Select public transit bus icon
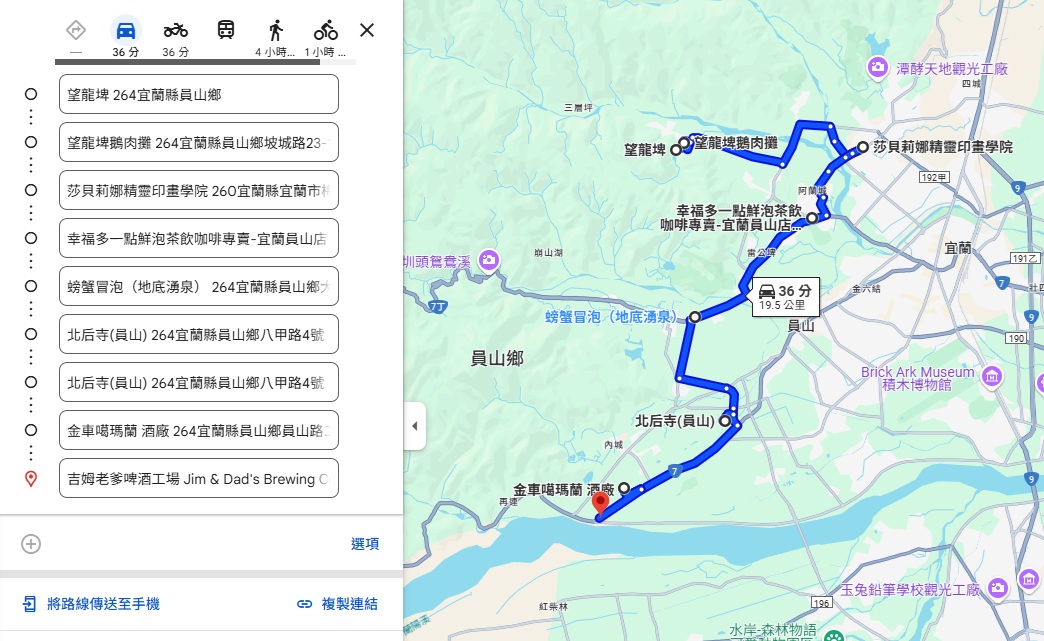 226,30
